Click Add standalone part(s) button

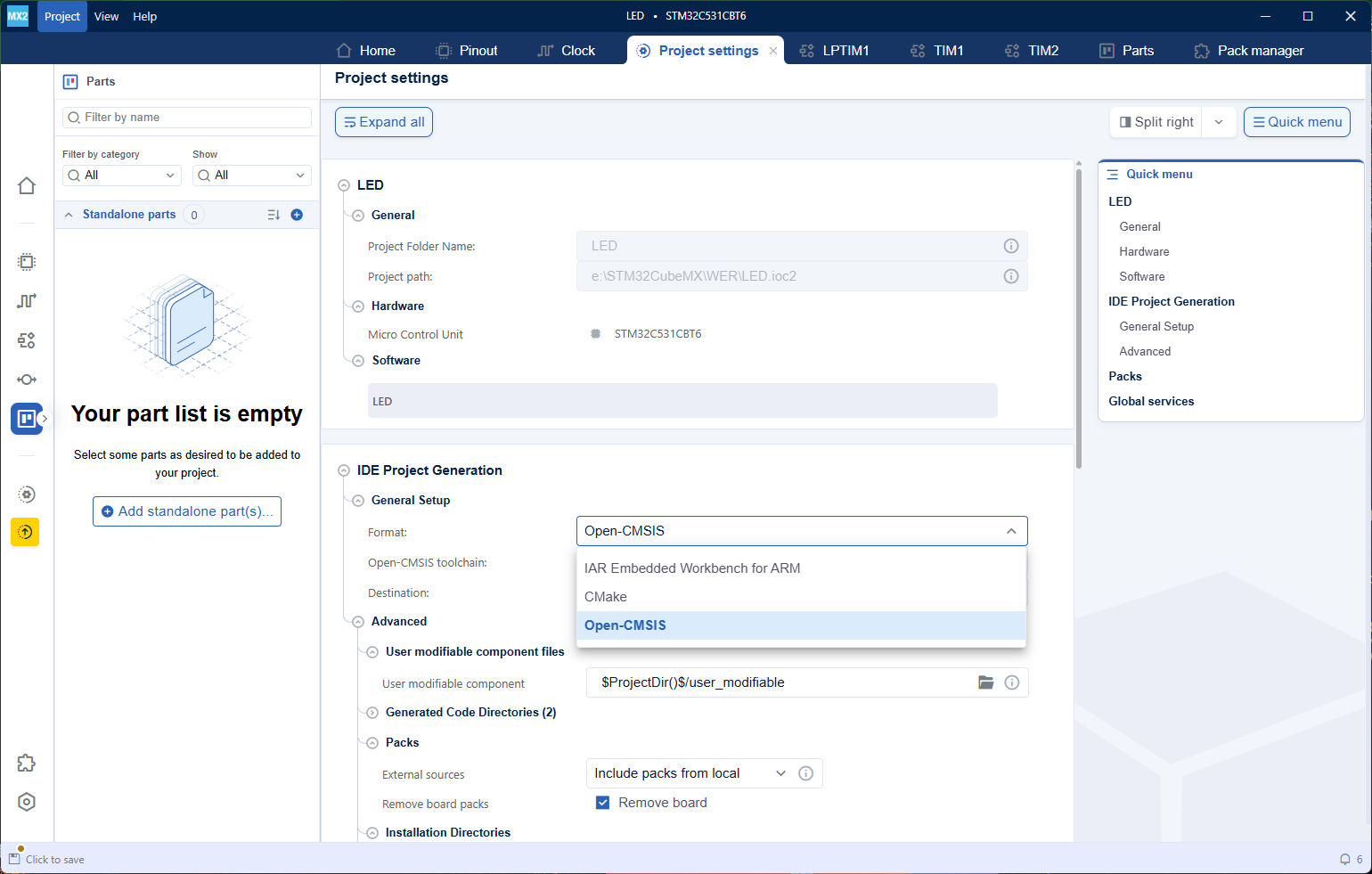tap(187, 511)
